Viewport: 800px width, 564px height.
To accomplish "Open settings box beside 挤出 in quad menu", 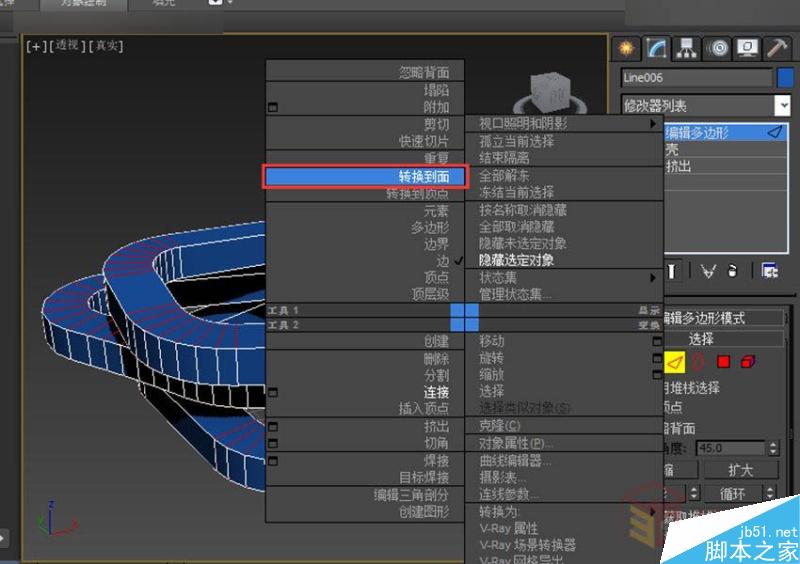I will click(x=273, y=426).
